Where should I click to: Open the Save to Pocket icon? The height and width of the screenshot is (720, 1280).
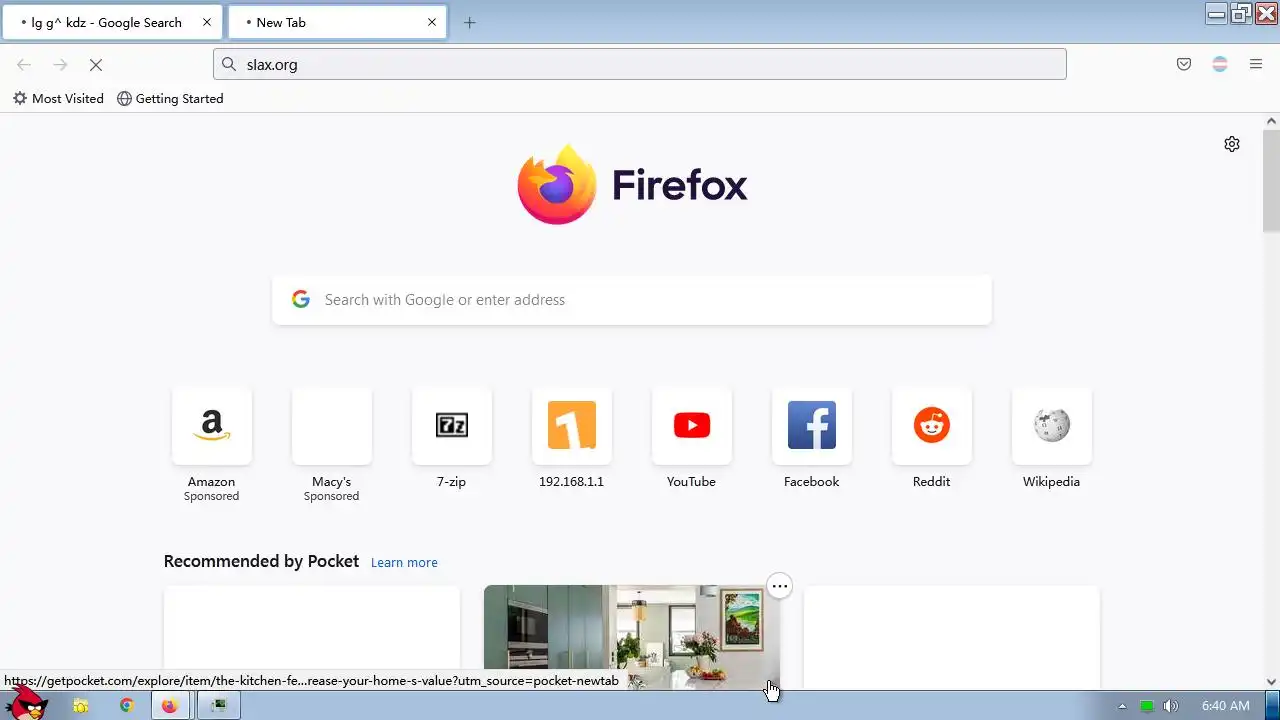tap(1184, 64)
